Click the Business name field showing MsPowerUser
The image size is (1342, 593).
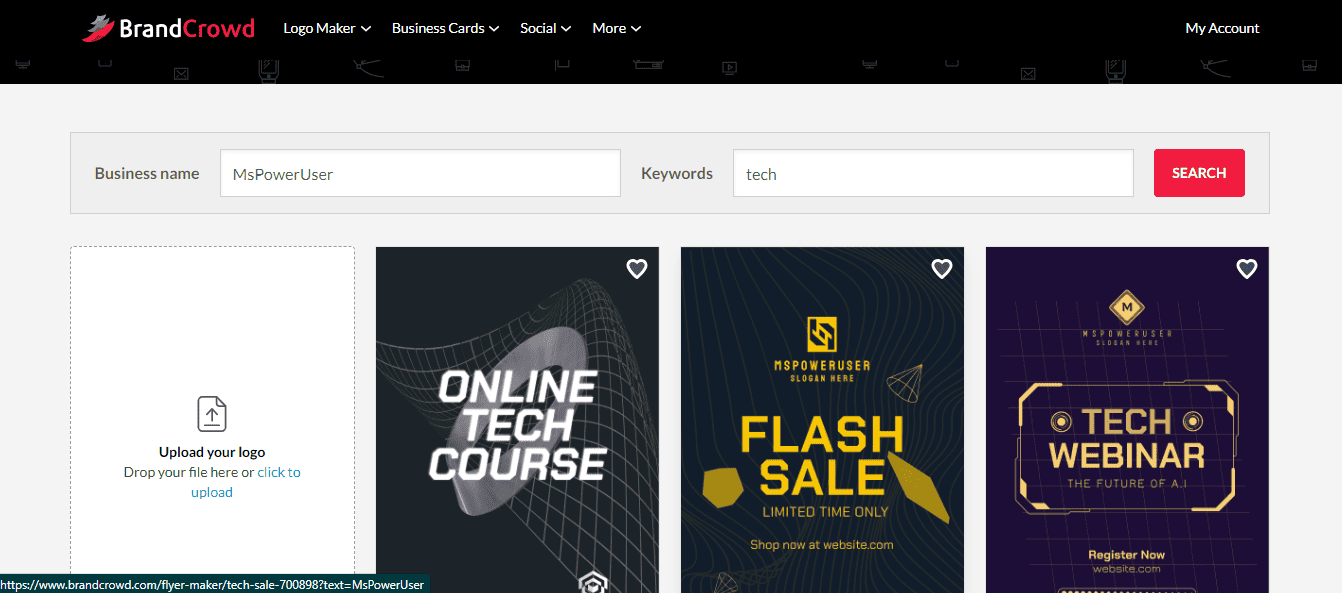pyautogui.click(x=419, y=172)
